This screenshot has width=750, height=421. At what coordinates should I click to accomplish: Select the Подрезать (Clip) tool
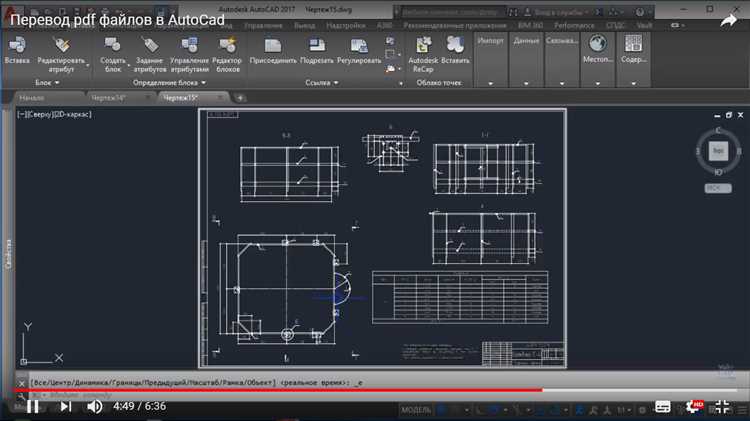coord(317,50)
